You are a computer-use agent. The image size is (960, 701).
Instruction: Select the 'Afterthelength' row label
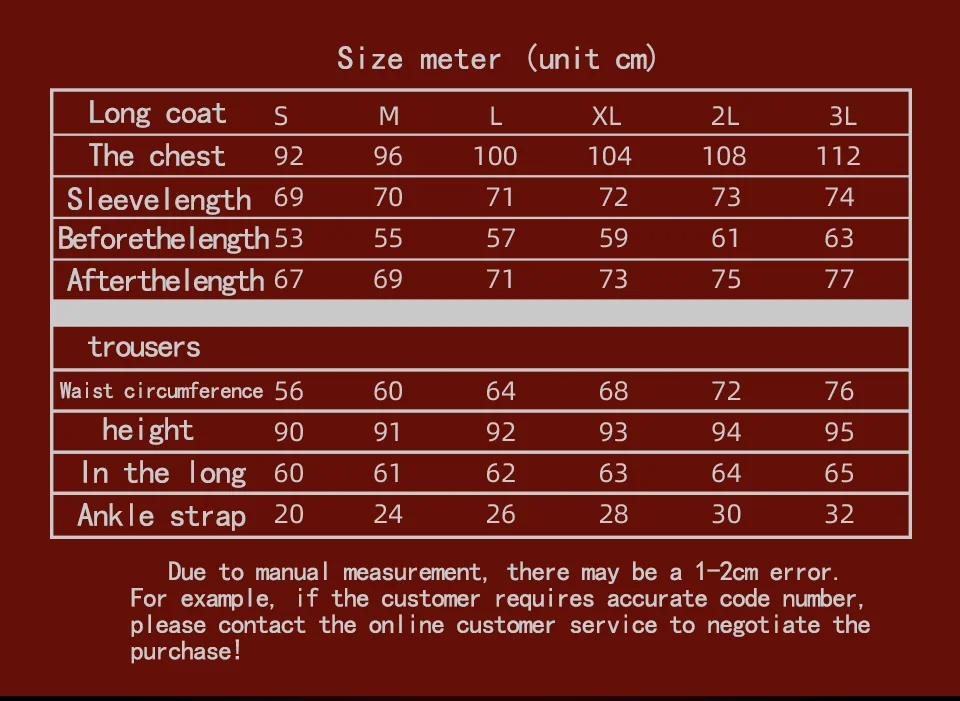[x=165, y=281]
